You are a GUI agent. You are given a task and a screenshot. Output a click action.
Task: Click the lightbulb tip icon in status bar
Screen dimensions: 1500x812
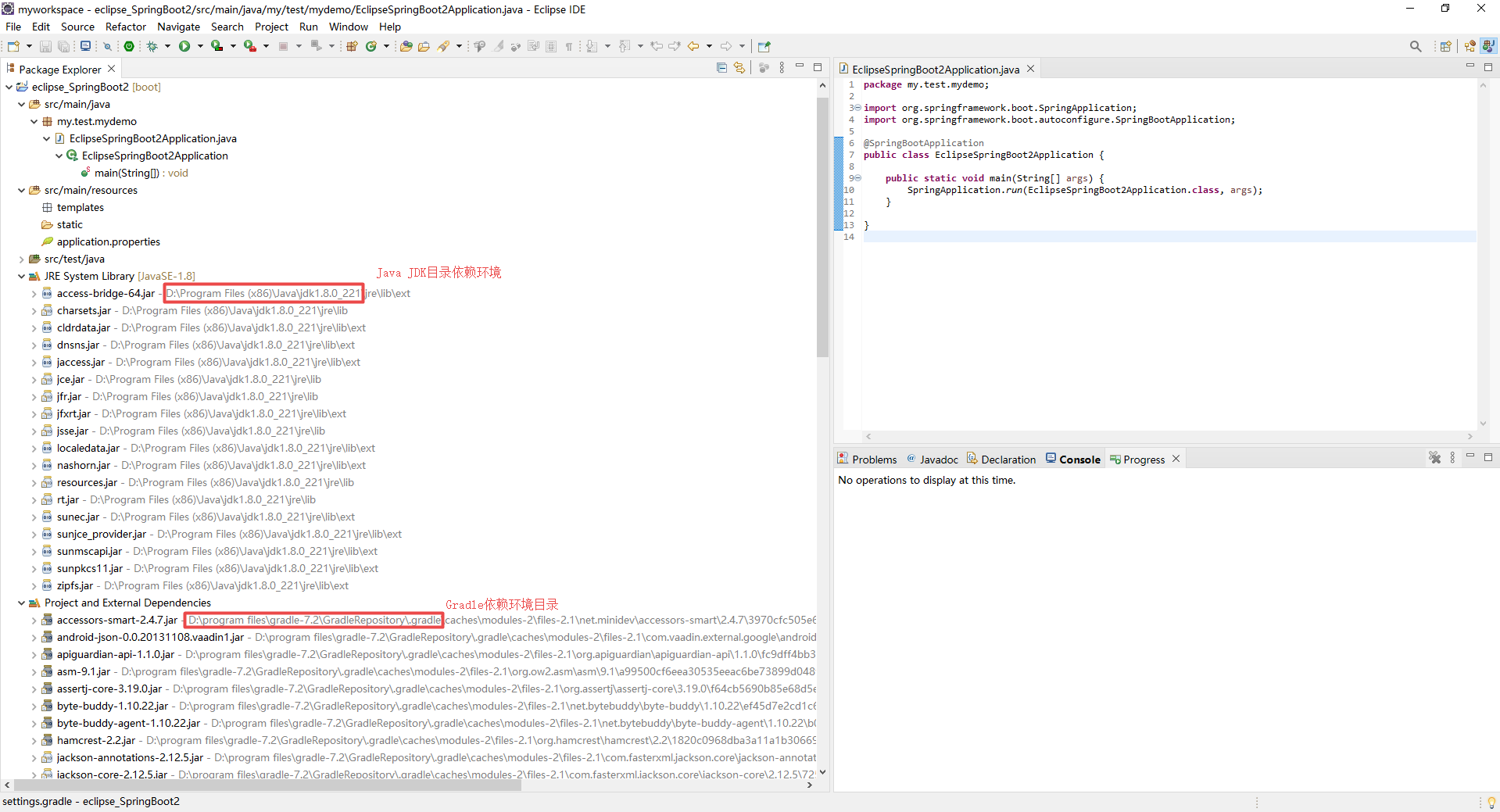click(1491, 802)
